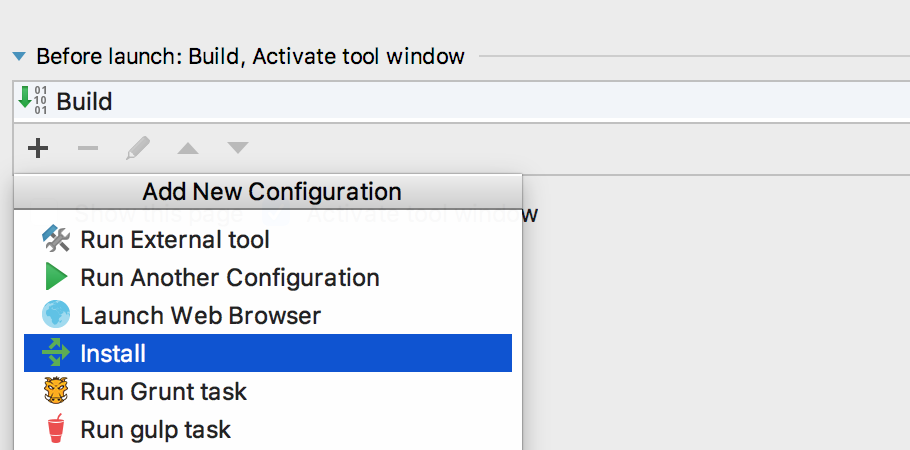Choose the Run Grunt task menu entry
This screenshot has height=450, width=910.
(268, 391)
